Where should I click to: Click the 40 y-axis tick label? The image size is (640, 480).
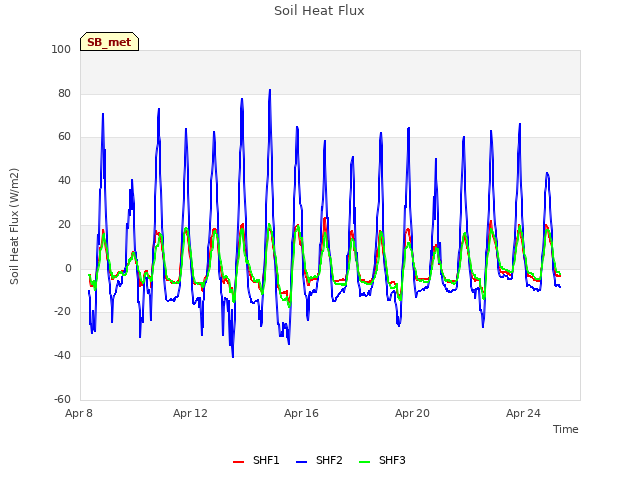pos(64,180)
